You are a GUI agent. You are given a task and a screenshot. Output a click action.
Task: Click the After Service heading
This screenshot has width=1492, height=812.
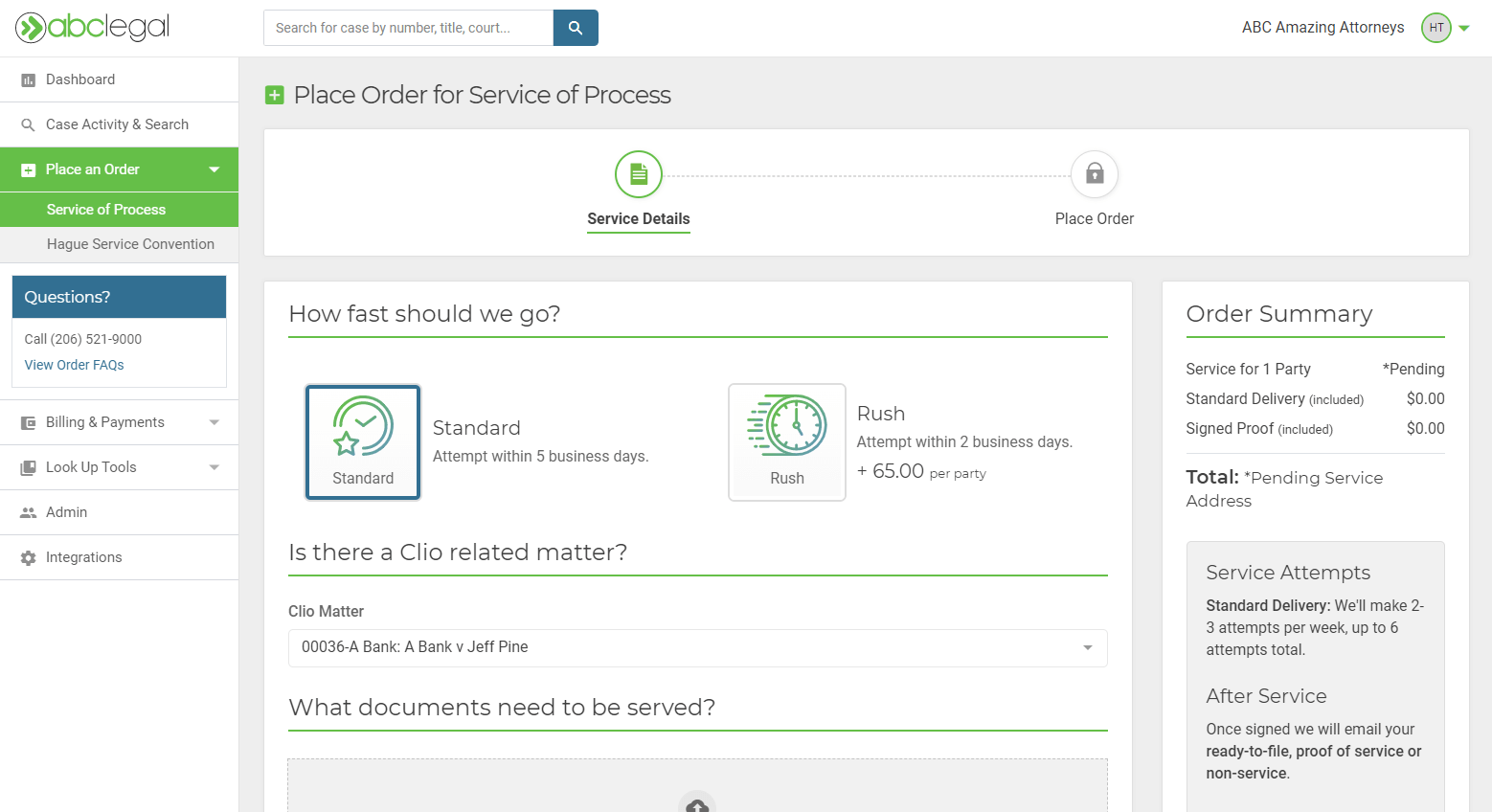(1266, 696)
